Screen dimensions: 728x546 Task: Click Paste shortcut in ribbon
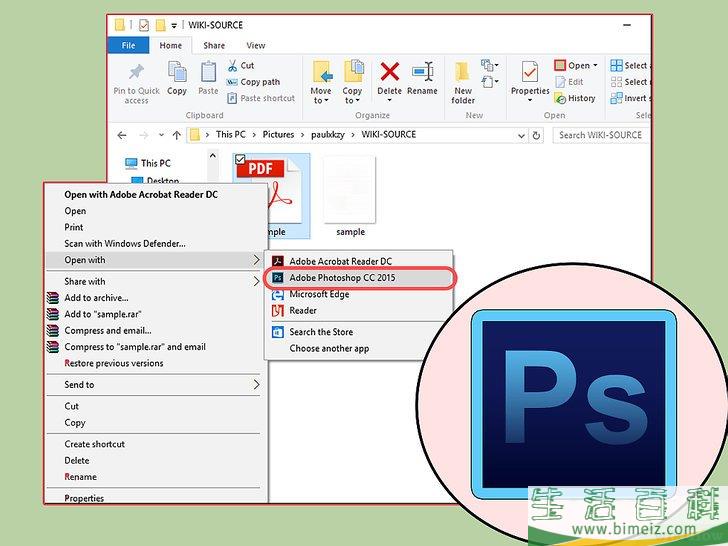pyautogui.click(x=260, y=98)
